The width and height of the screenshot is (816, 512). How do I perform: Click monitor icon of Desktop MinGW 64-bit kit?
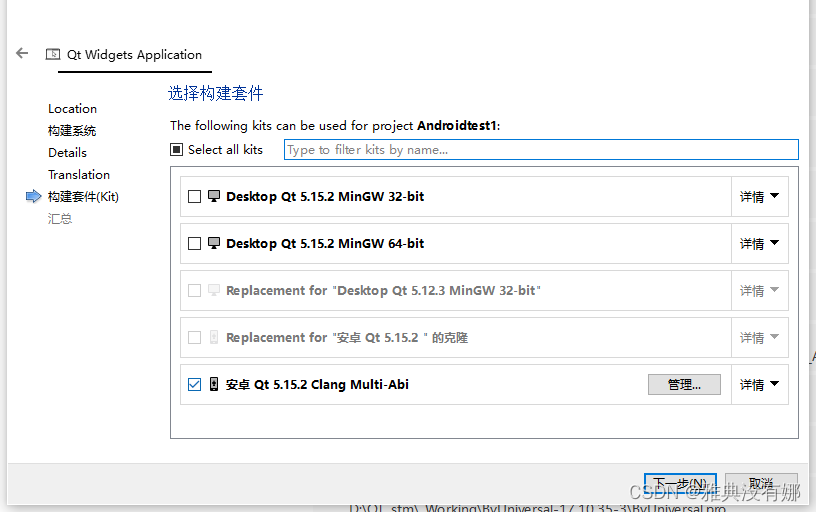pos(214,243)
